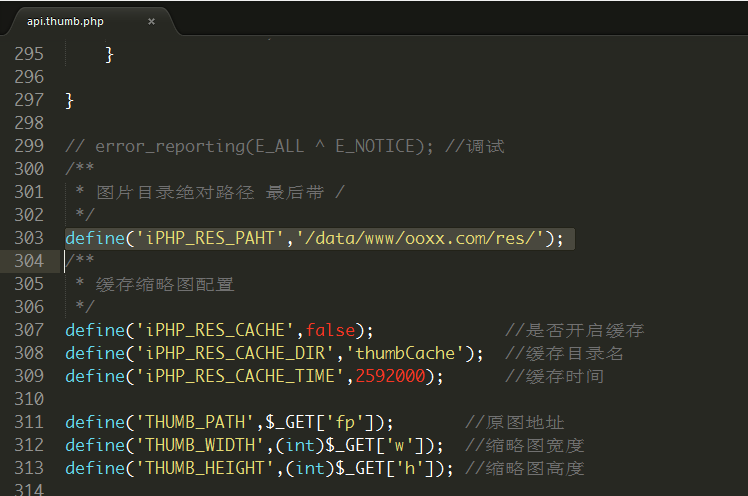The height and width of the screenshot is (496, 748).
Task: Click the comment //缩略图高度
Action: pos(525,468)
